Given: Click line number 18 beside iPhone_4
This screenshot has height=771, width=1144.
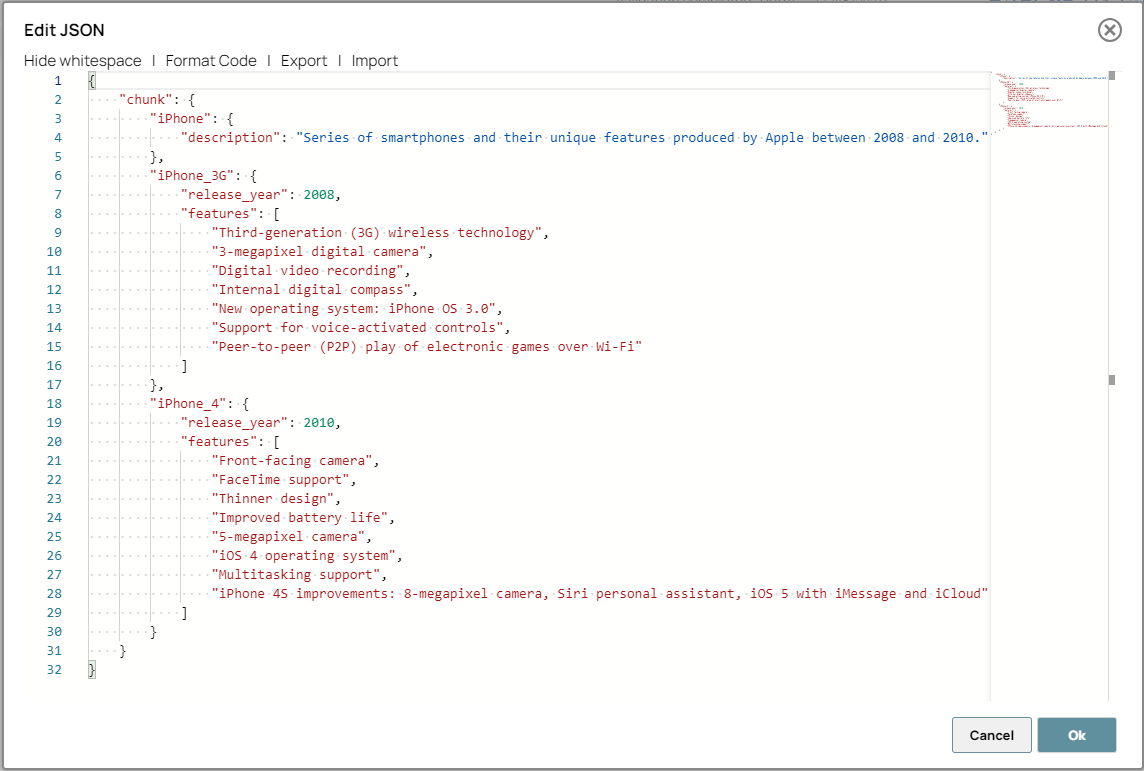Looking at the screenshot, I should click(x=57, y=403).
